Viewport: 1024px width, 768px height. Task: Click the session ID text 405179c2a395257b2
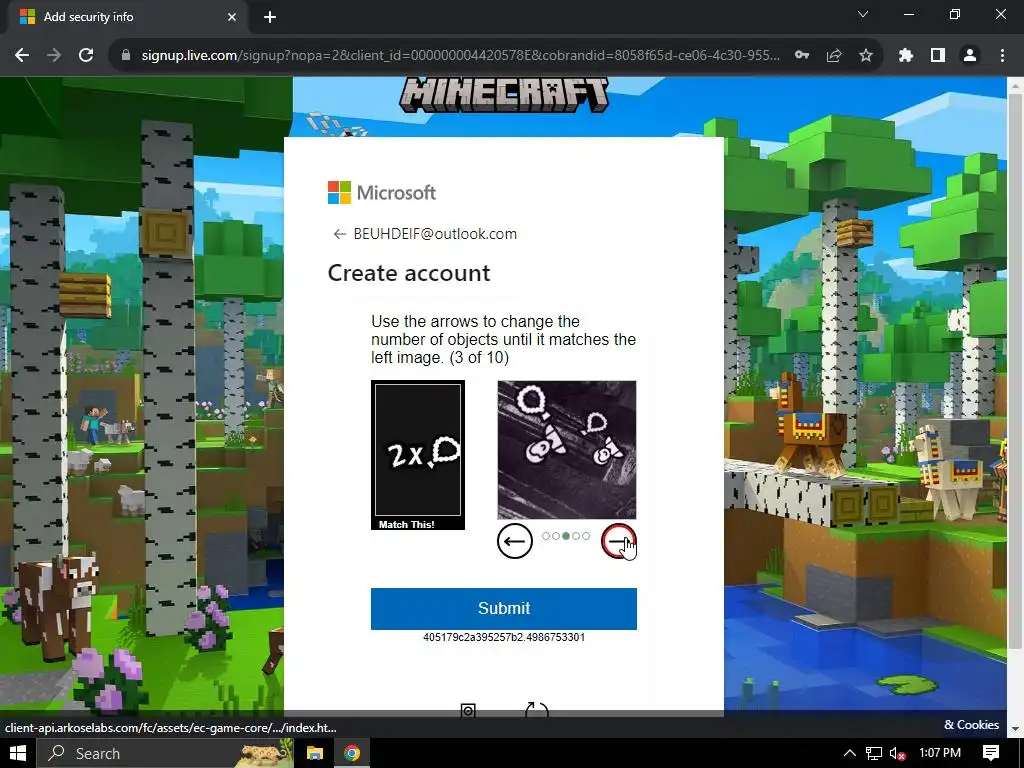504,637
